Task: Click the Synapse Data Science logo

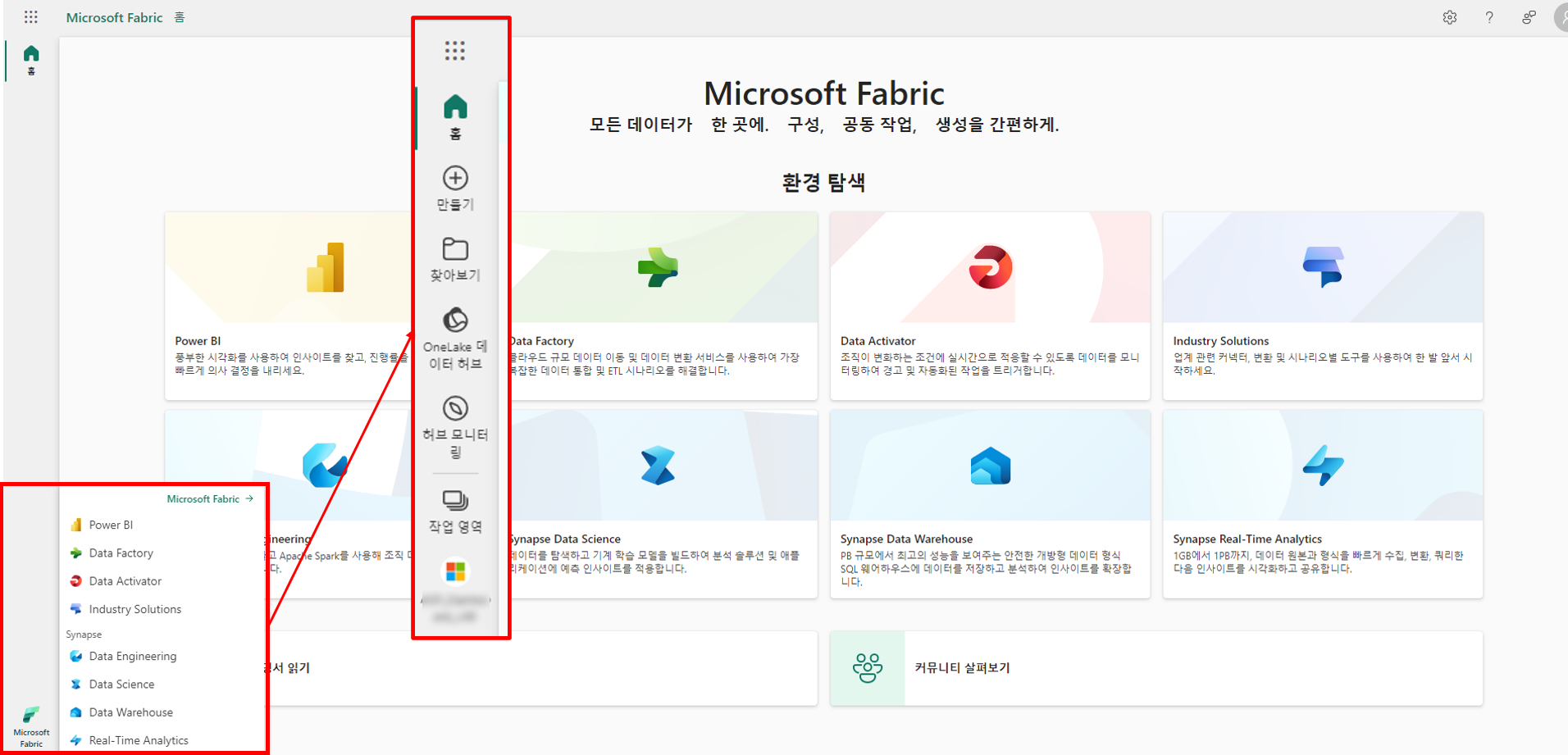Action: click(x=658, y=466)
